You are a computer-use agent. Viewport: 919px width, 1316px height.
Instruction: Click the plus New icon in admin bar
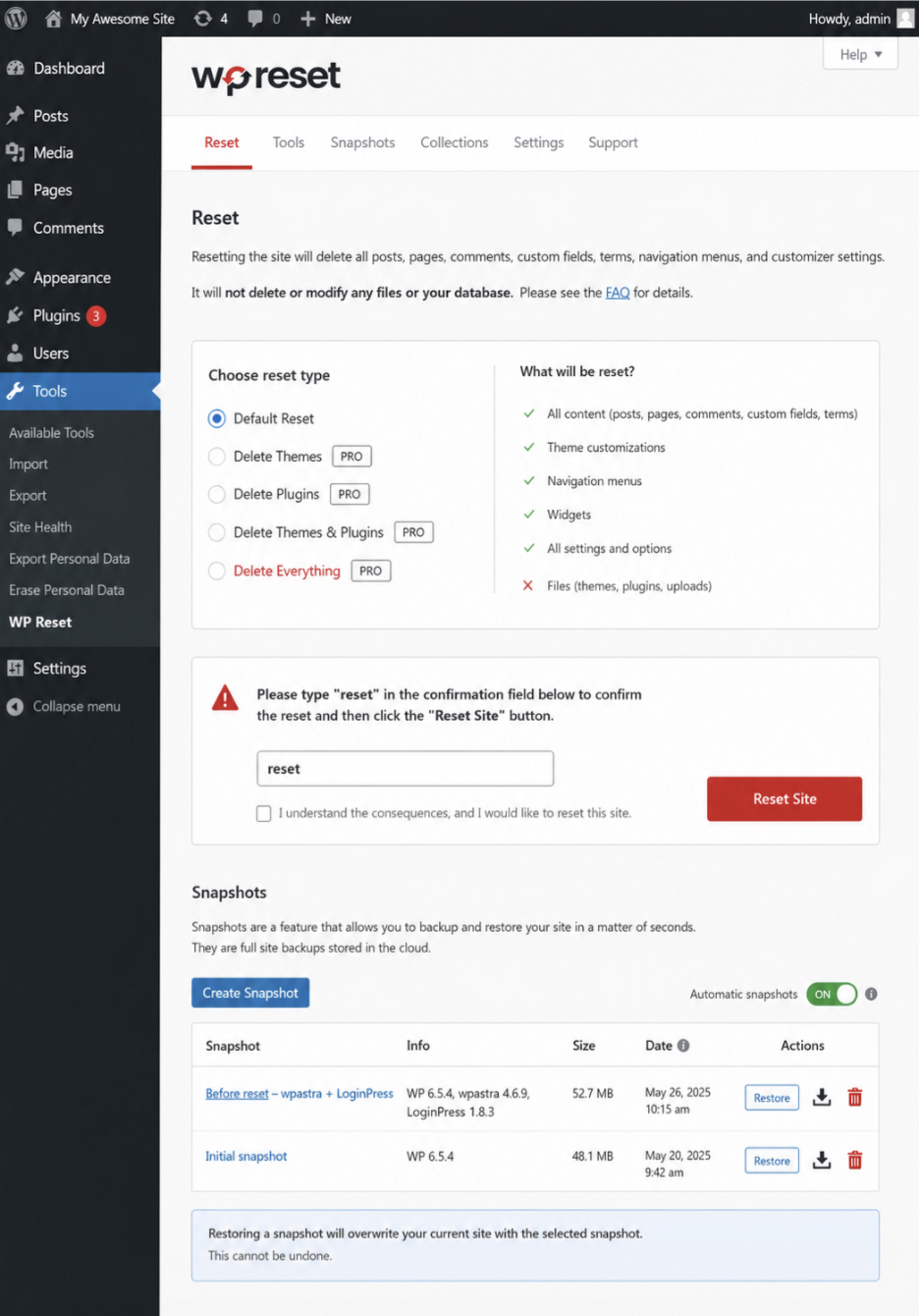(x=307, y=19)
